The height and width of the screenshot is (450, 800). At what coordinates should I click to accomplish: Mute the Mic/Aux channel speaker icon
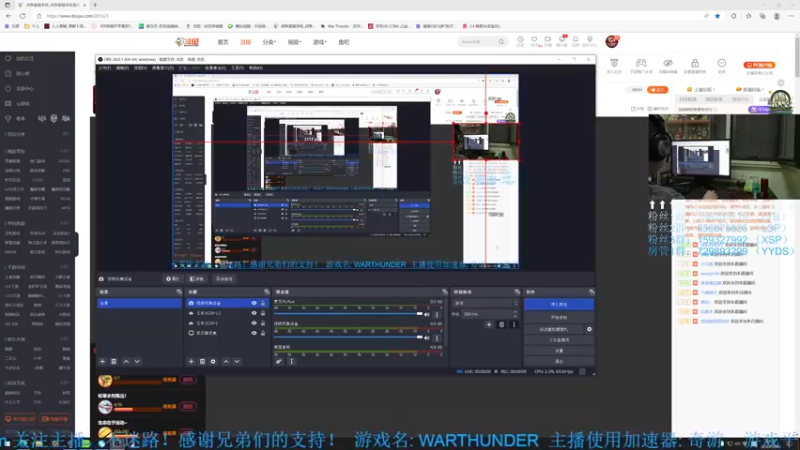427,314
